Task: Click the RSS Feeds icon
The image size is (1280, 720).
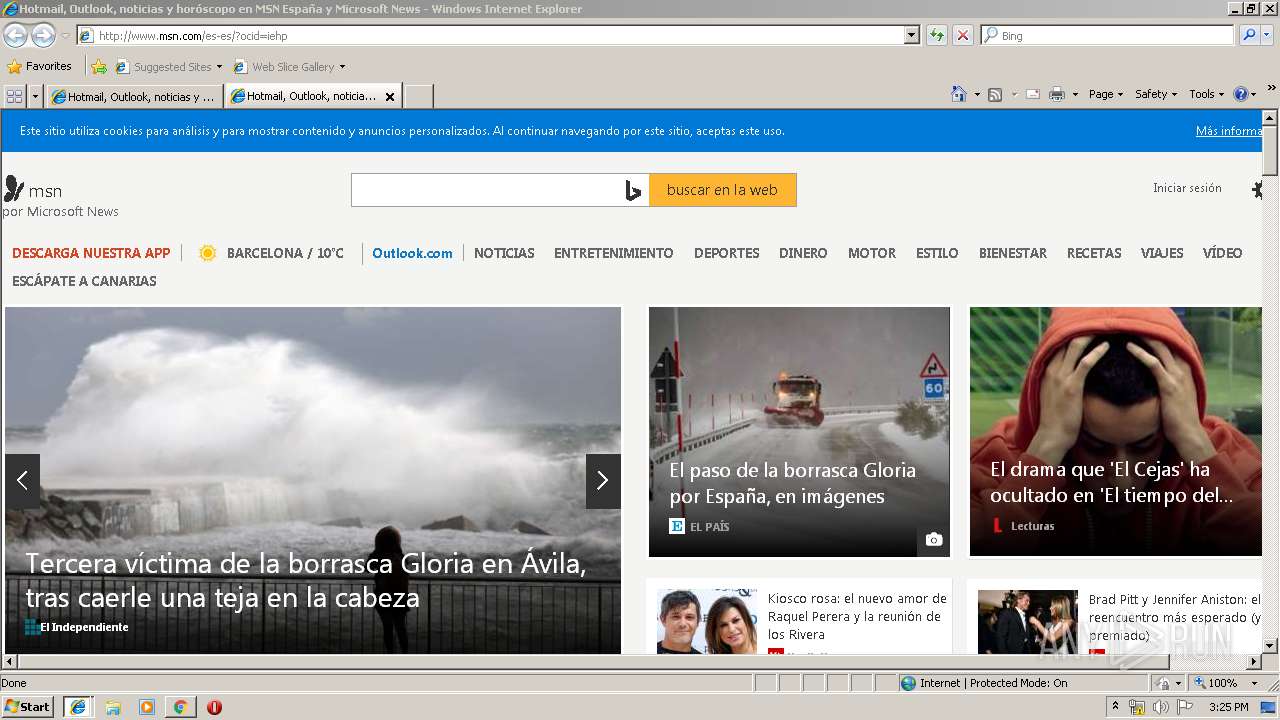Action: point(995,94)
